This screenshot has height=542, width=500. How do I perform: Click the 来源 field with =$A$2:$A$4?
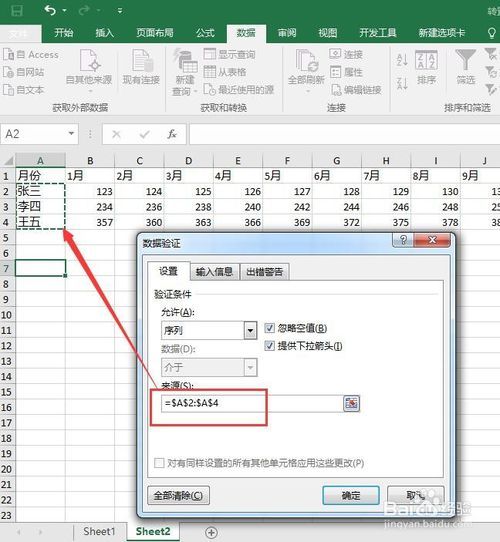pos(252,403)
